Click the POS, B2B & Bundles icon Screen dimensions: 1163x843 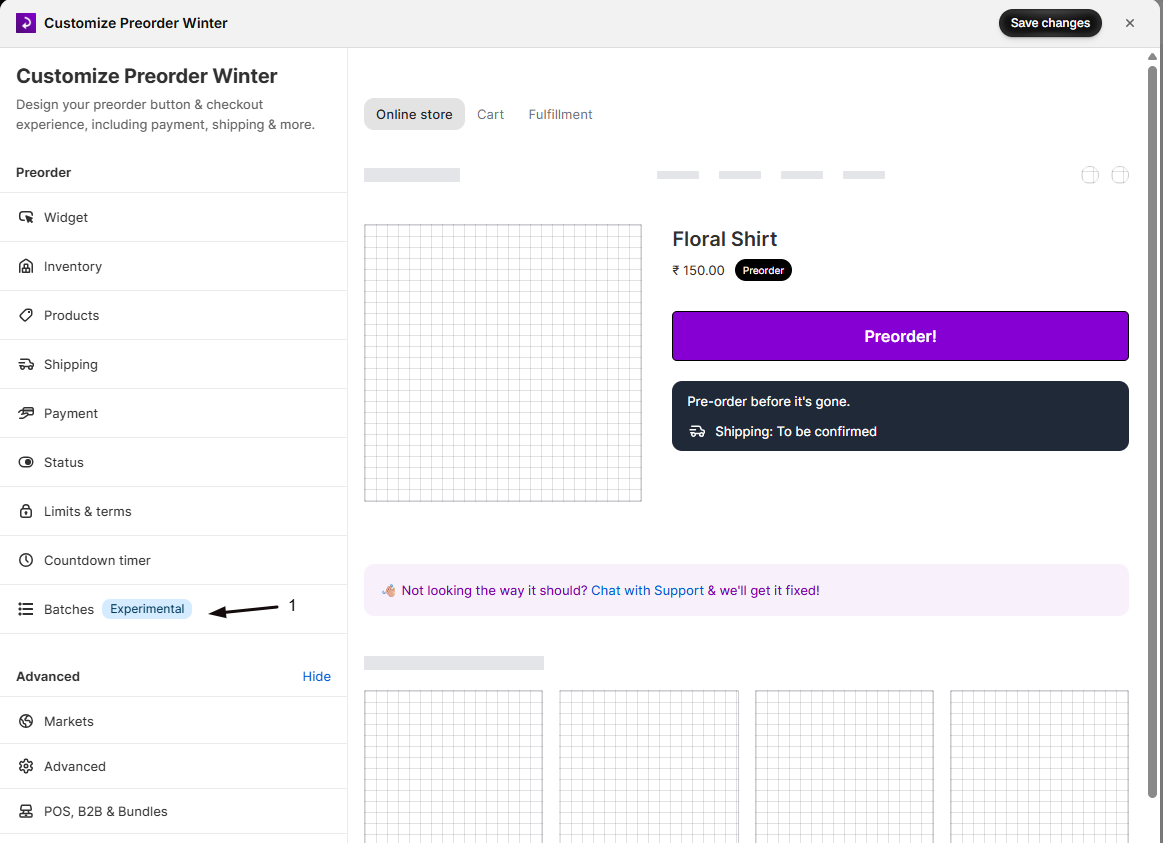26,811
